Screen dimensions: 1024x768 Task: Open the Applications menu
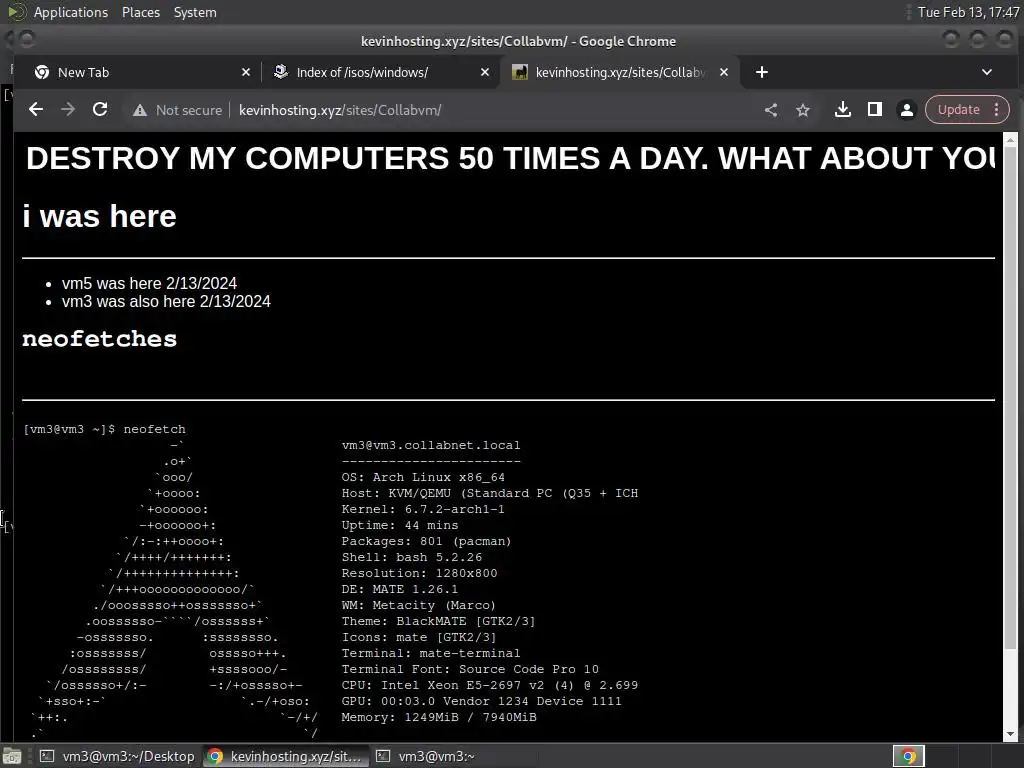(71, 12)
